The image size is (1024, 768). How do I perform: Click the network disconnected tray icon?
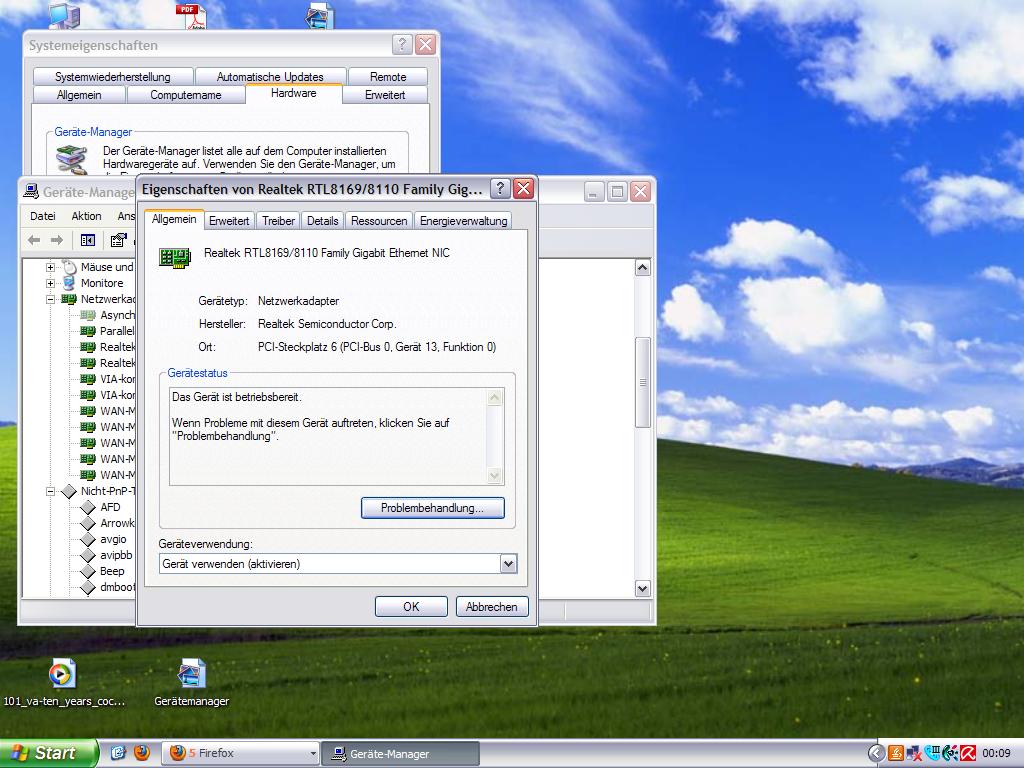coord(914,753)
